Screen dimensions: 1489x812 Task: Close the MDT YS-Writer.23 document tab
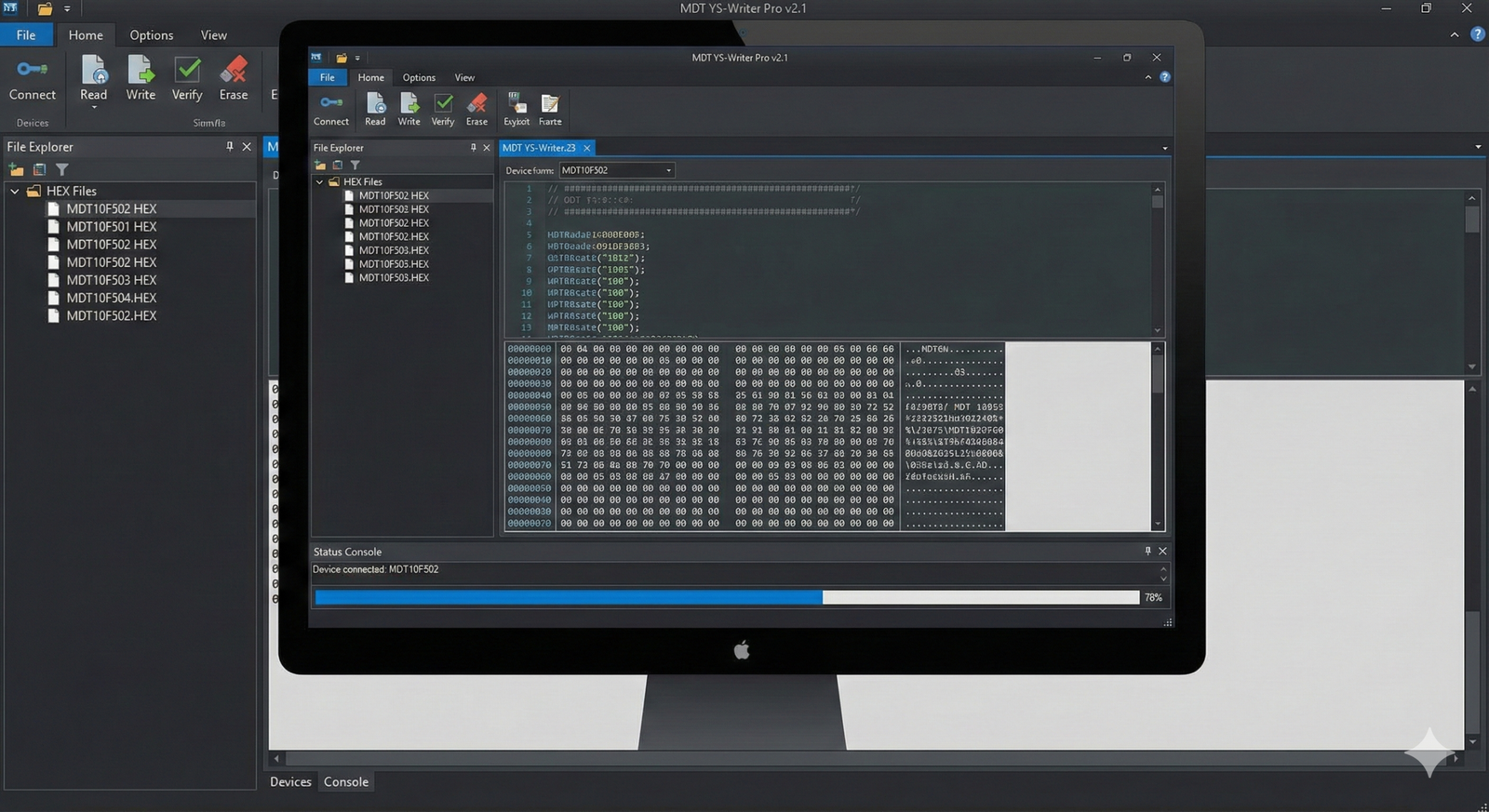(x=587, y=148)
